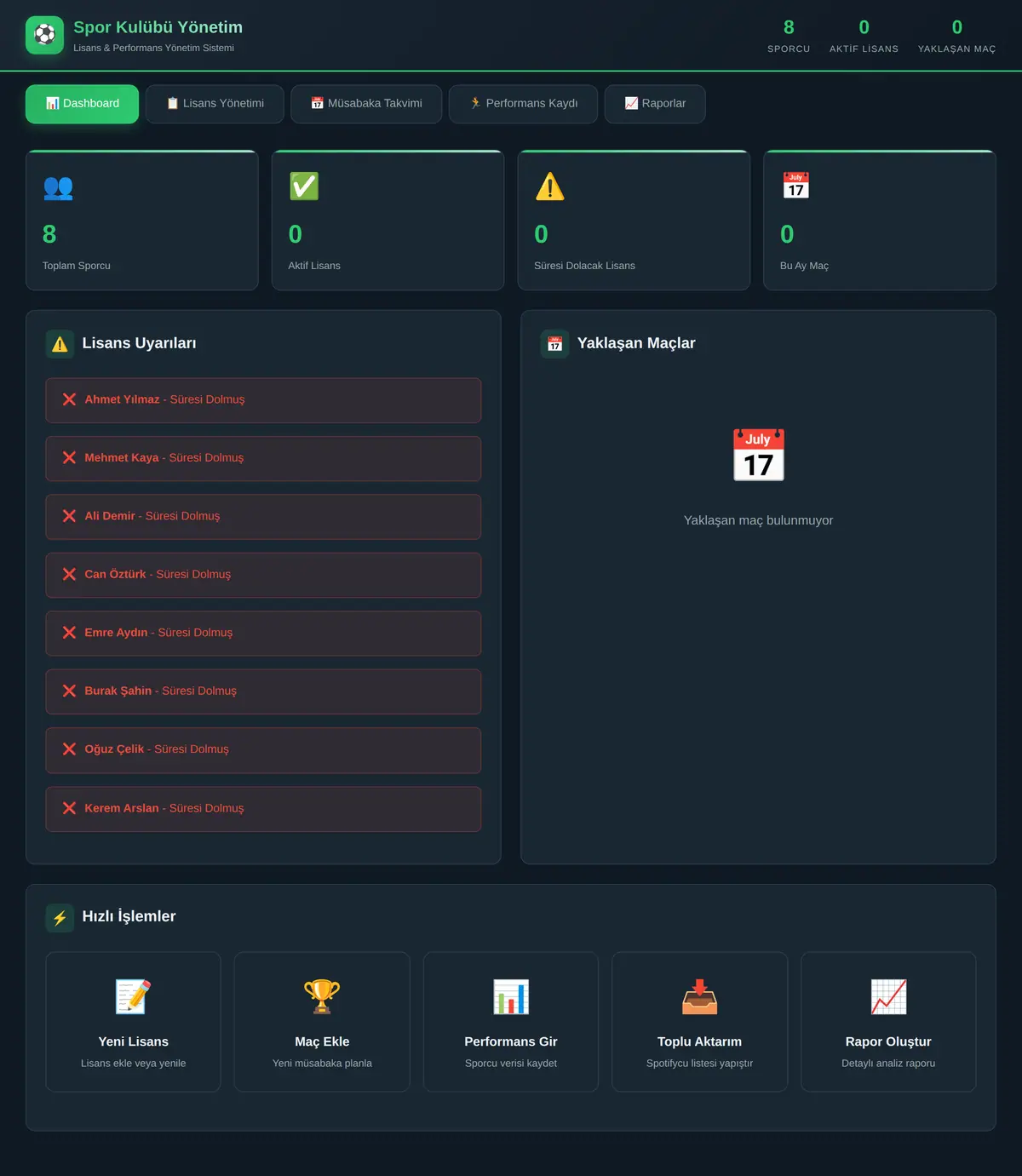Click the calendar icon on Bu Ay Maç card
Image resolution: width=1022 pixels, height=1176 pixels.
tap(796, 186)
